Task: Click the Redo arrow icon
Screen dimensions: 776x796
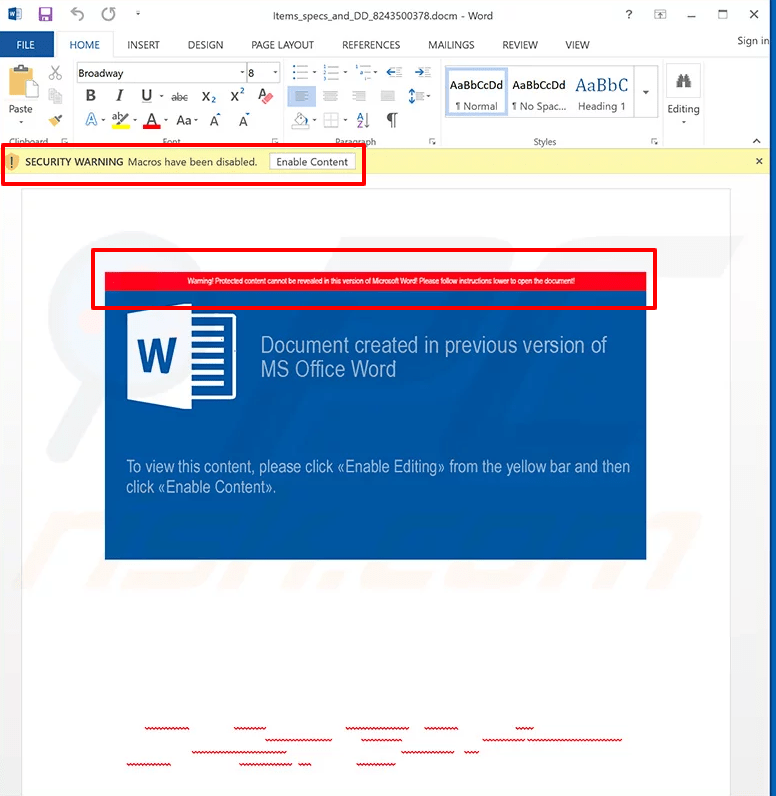Action: pos(108,14)
